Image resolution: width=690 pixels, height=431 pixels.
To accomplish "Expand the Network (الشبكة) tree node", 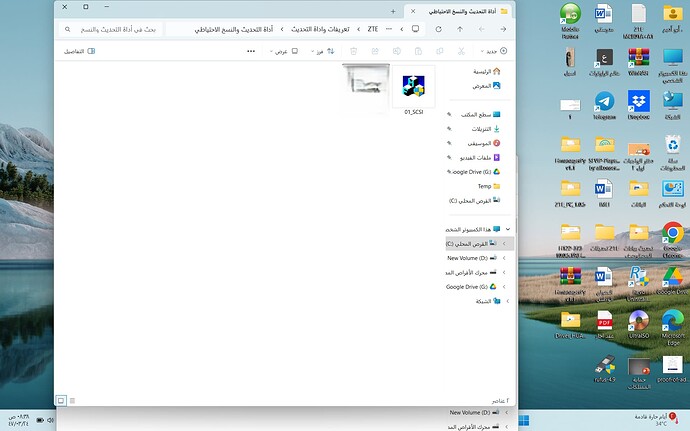I will [508, 301].
